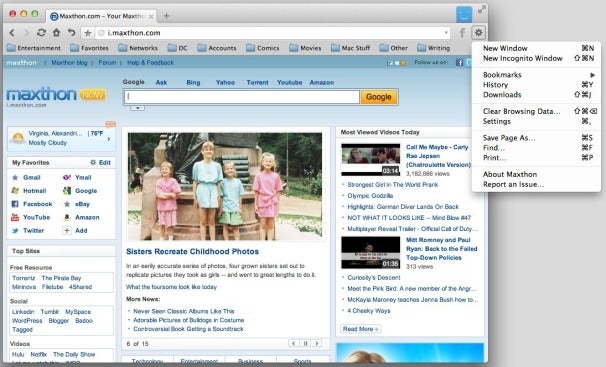Open Sisters Recreate Childhood Photos headline

click(192, 251)
